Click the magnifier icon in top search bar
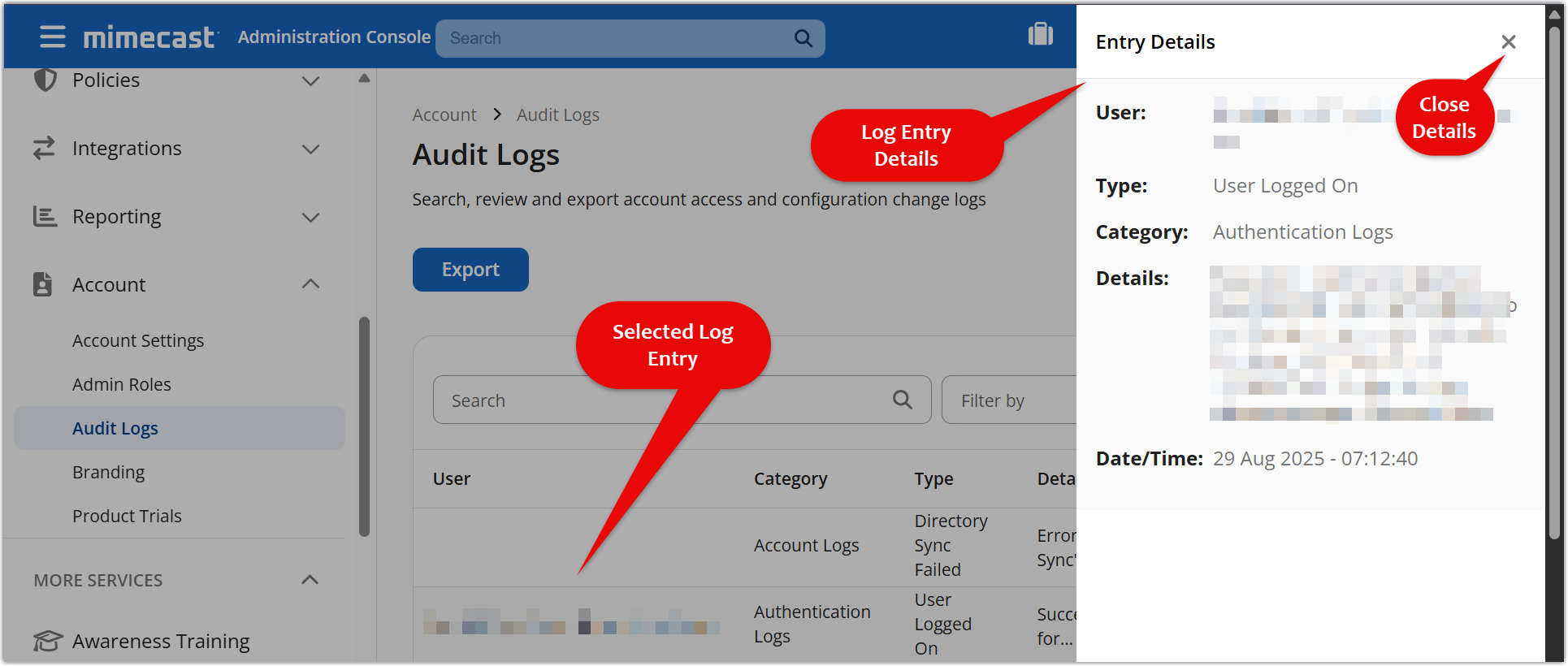 coord(803,38)
